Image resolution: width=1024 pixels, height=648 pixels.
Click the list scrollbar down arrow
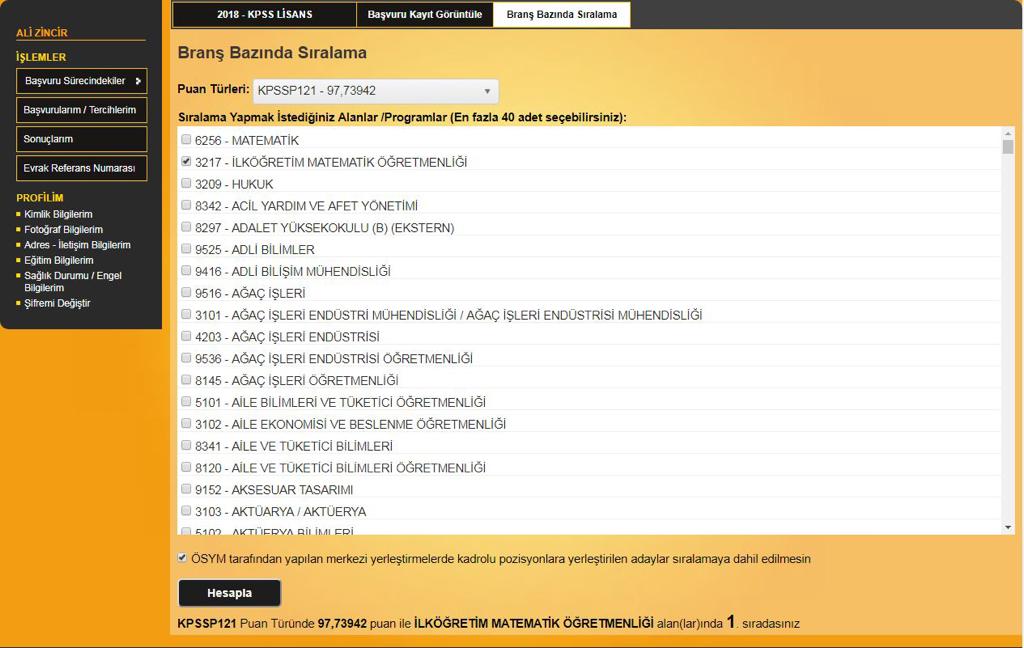click(1008, 527)
